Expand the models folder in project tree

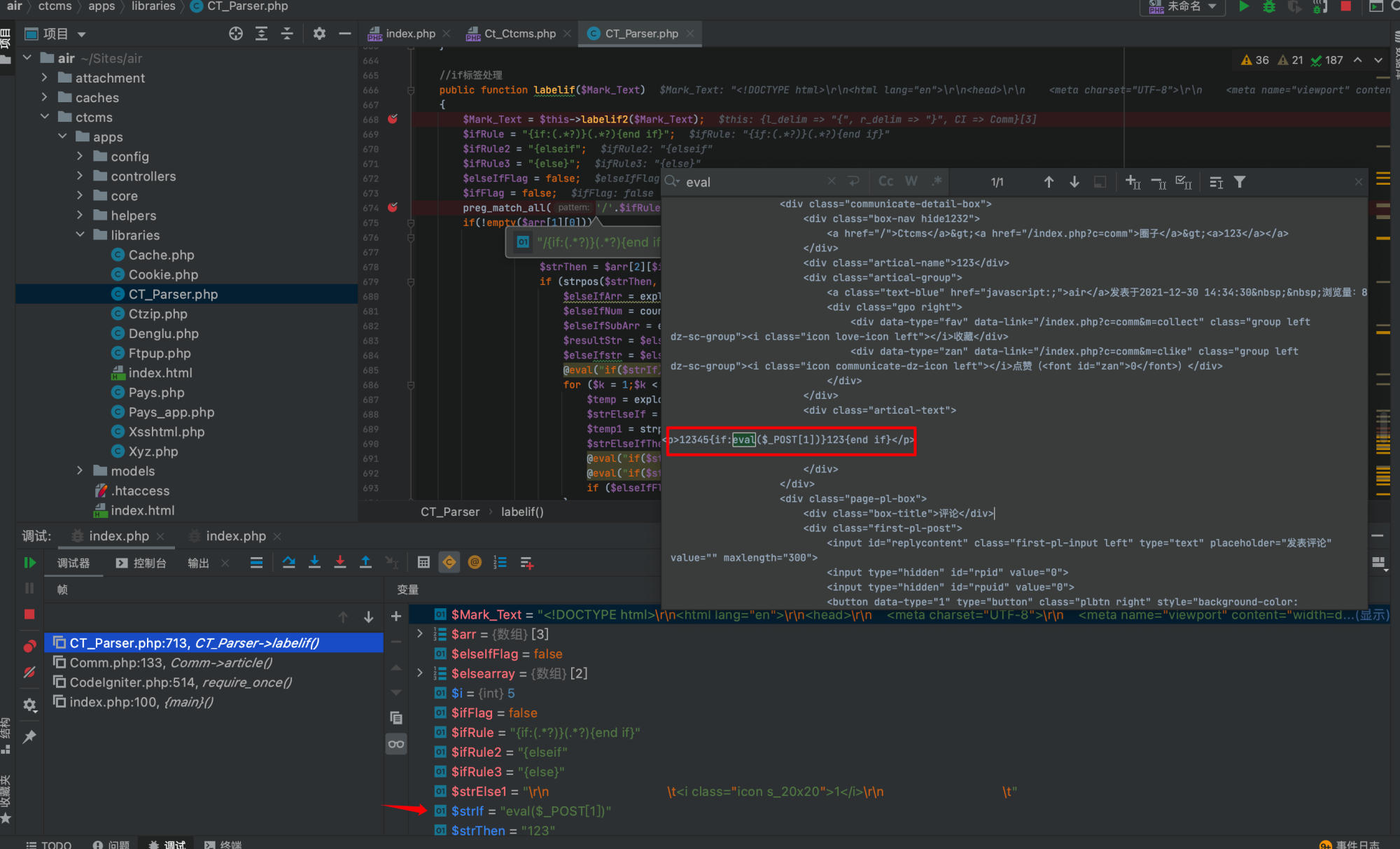point(80,471)
